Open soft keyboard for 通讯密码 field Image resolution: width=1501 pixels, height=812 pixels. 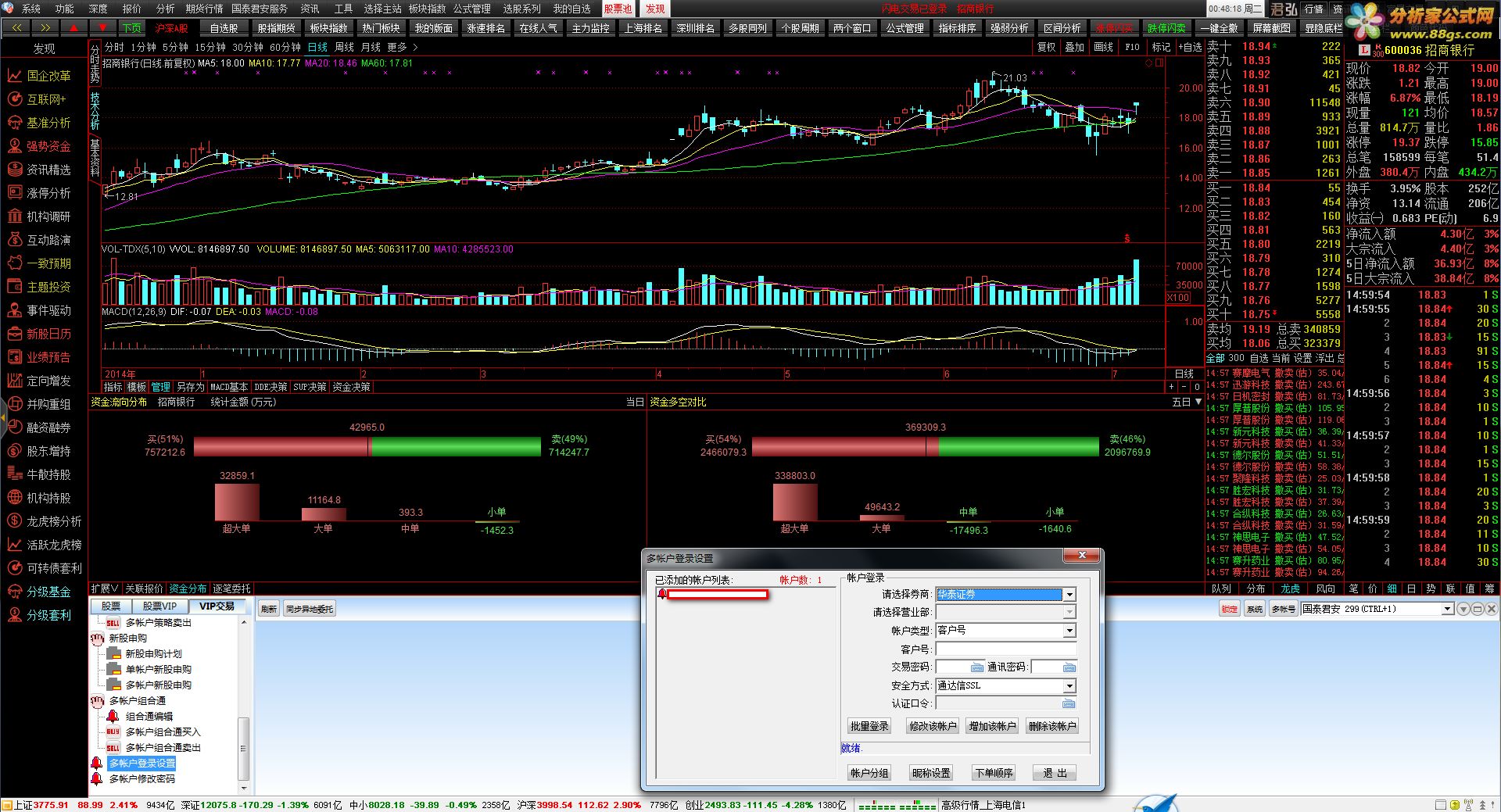point(1069,667)
